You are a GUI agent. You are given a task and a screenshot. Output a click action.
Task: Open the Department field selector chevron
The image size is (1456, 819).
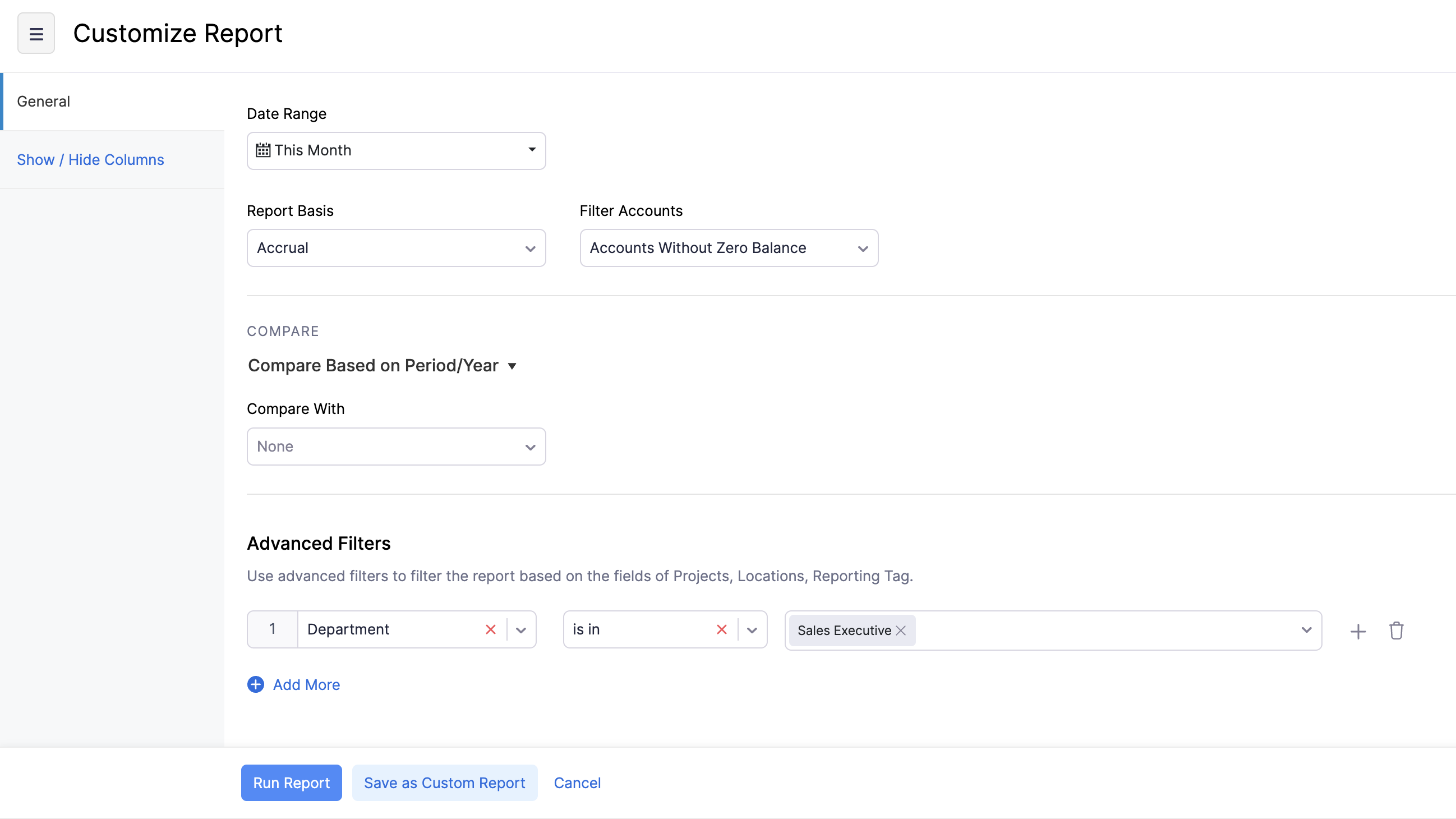(x=520, y=629)
